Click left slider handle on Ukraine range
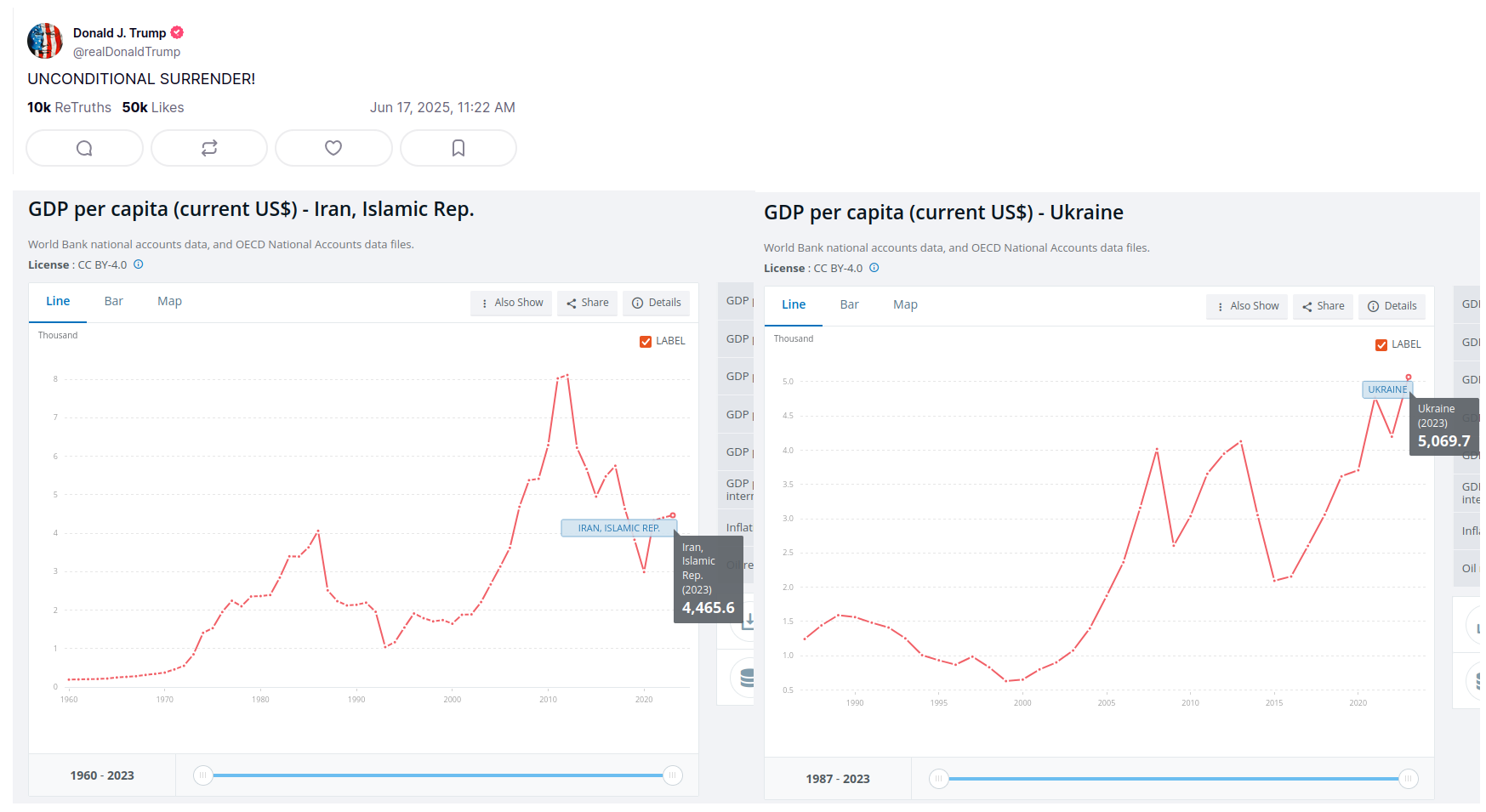This screenshot has height=812, width=1486. [x=938, y=779]
